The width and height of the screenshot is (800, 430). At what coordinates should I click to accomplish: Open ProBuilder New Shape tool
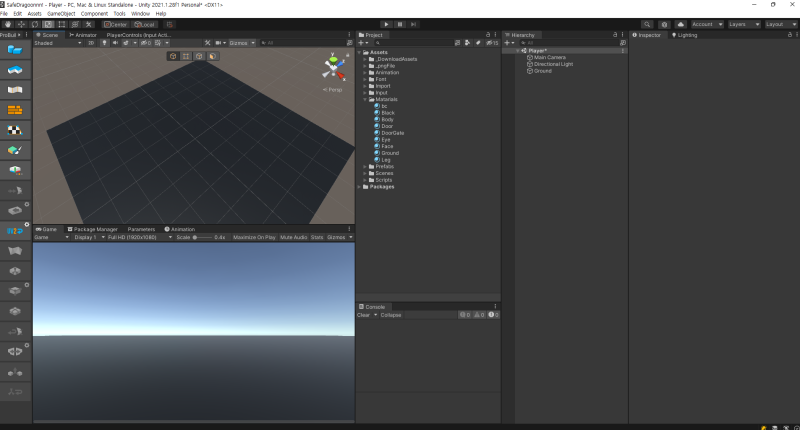tap(15, 49)
